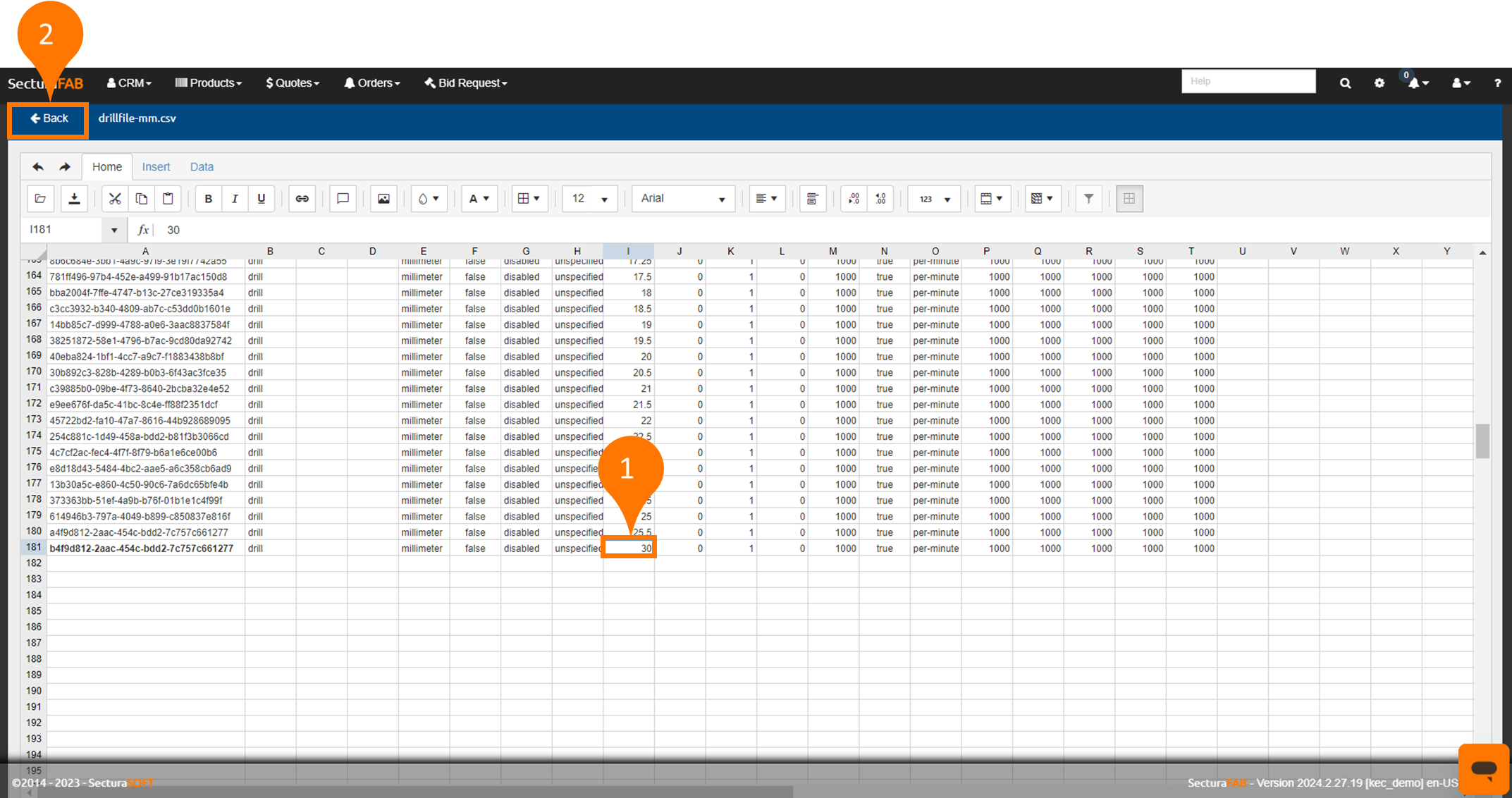Toggle bold formatting on selection
1512x798 pixels.
(x=208, y=198)
